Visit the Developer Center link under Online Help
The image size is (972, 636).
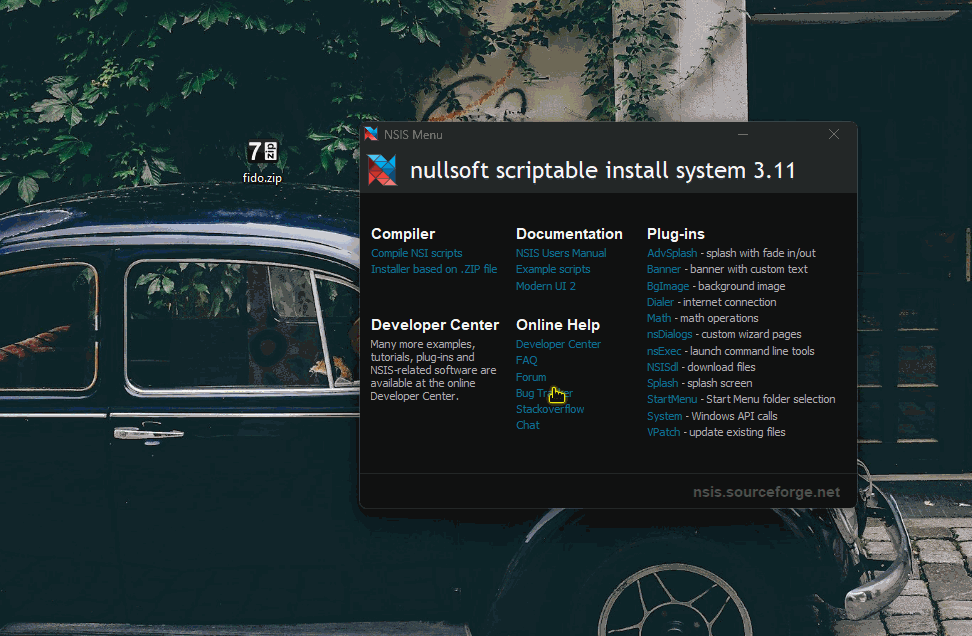(558, 344)
